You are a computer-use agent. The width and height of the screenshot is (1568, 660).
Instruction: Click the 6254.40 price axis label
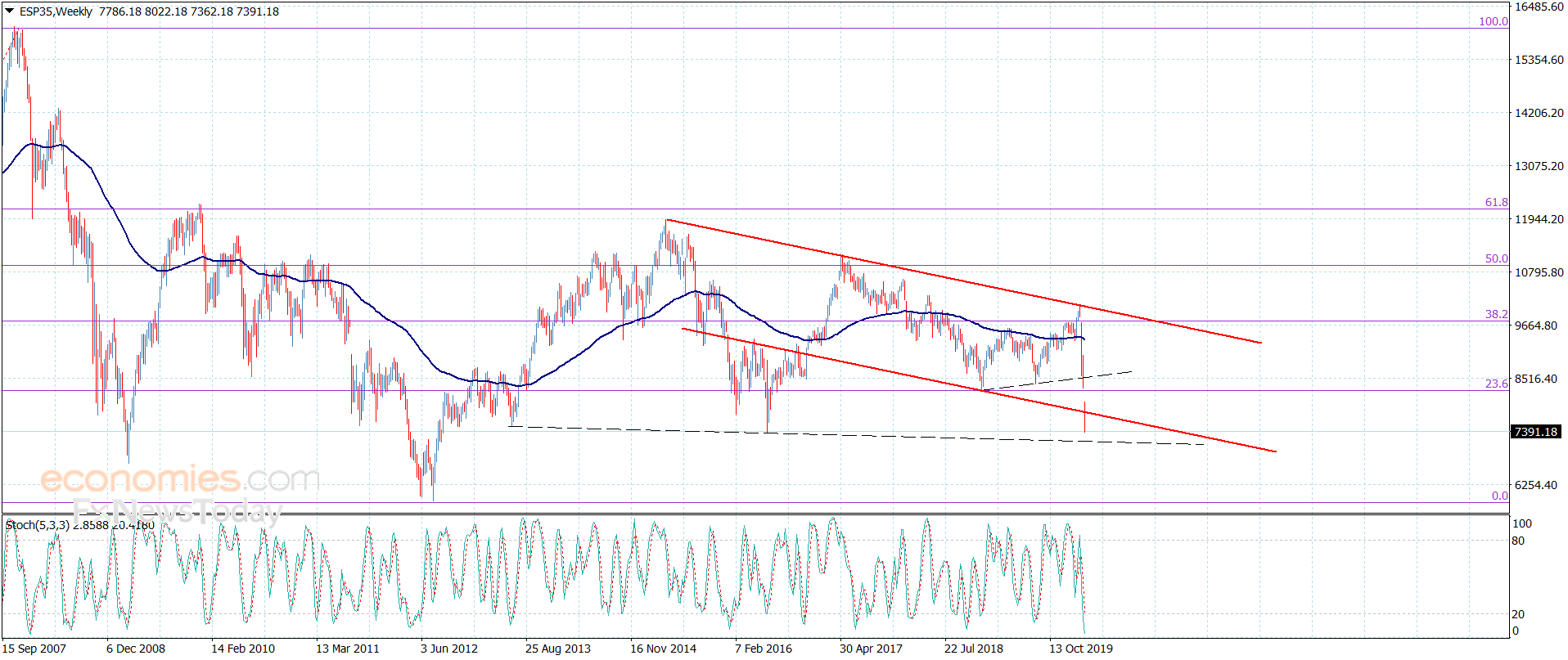point(1536,485)
